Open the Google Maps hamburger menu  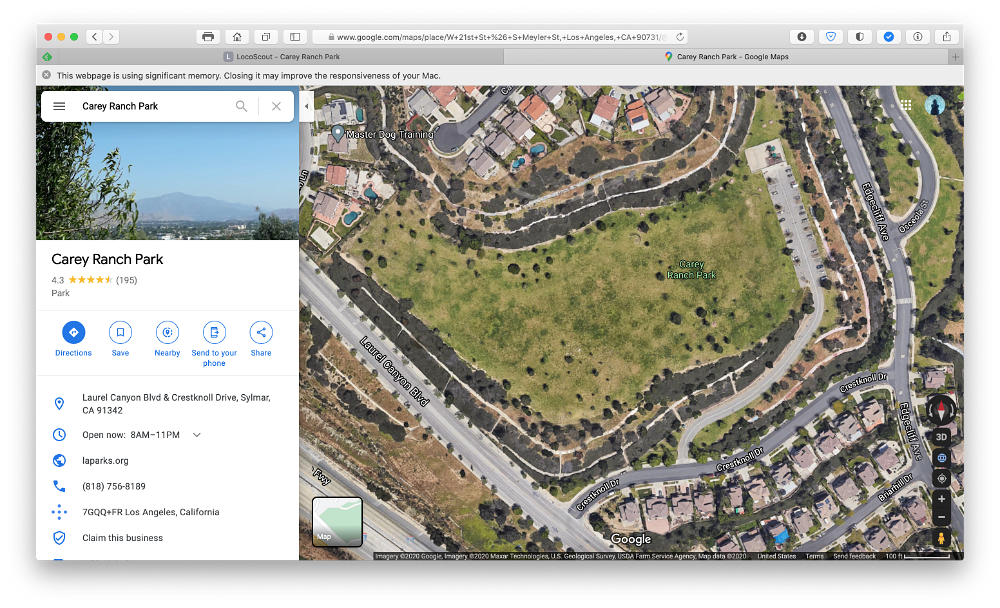[x=59, y=106]
